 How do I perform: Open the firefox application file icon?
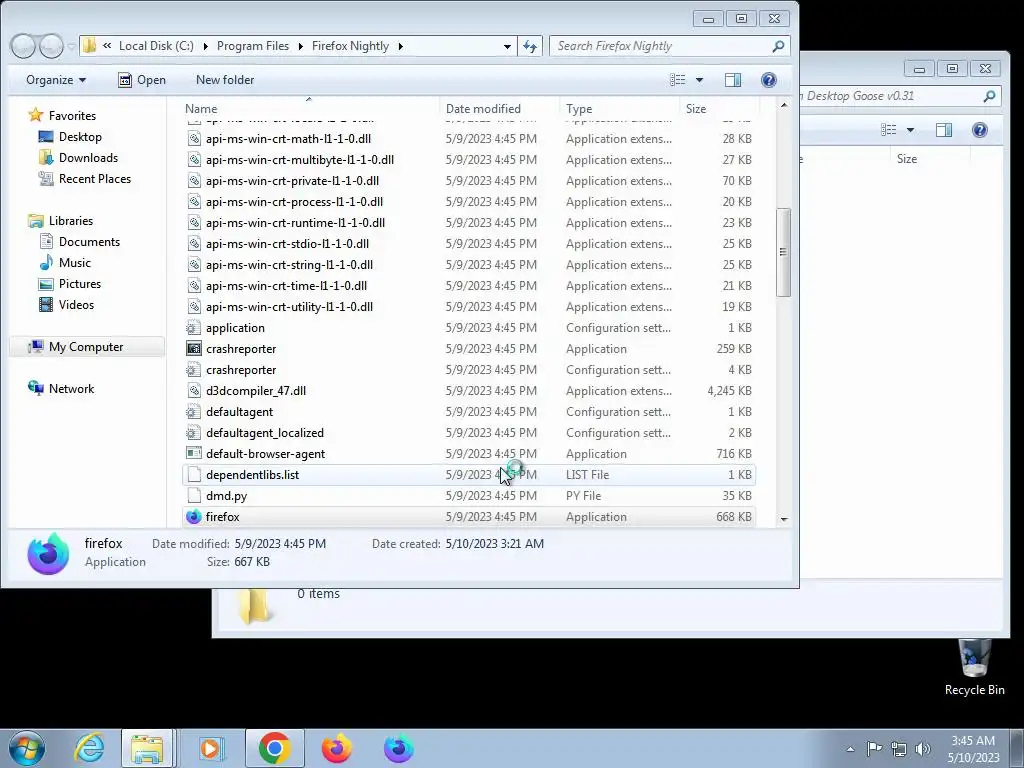tap(193, 517)
